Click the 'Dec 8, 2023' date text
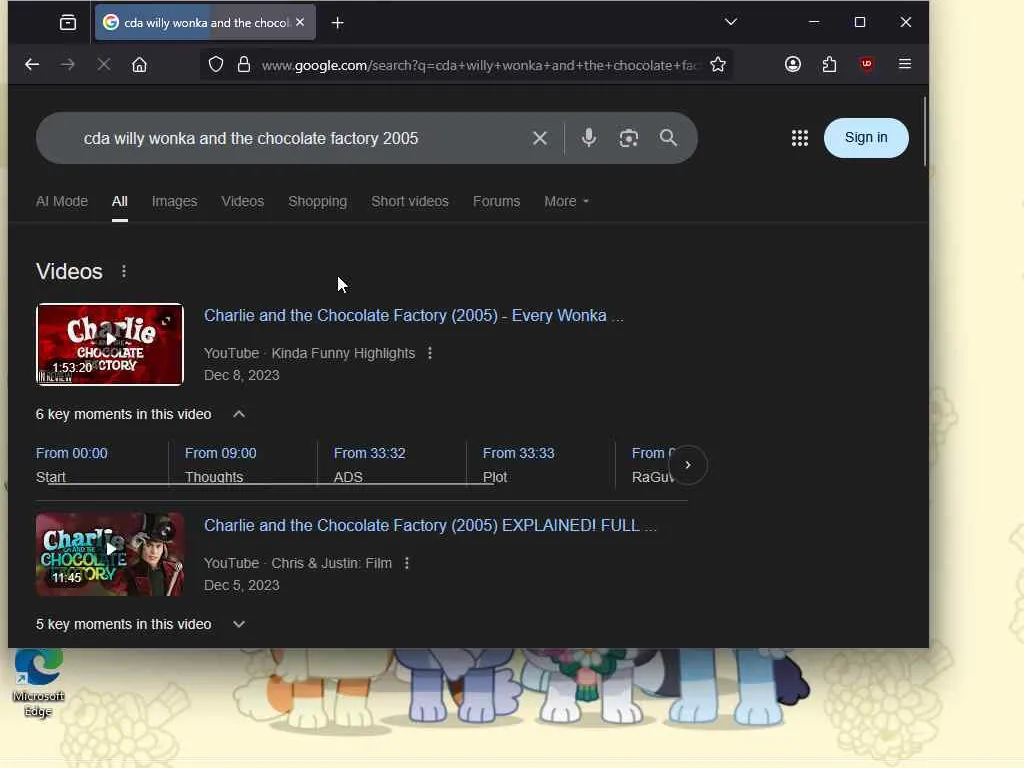The height and width of the screenshot is (768, 1024). coord(242,376)
